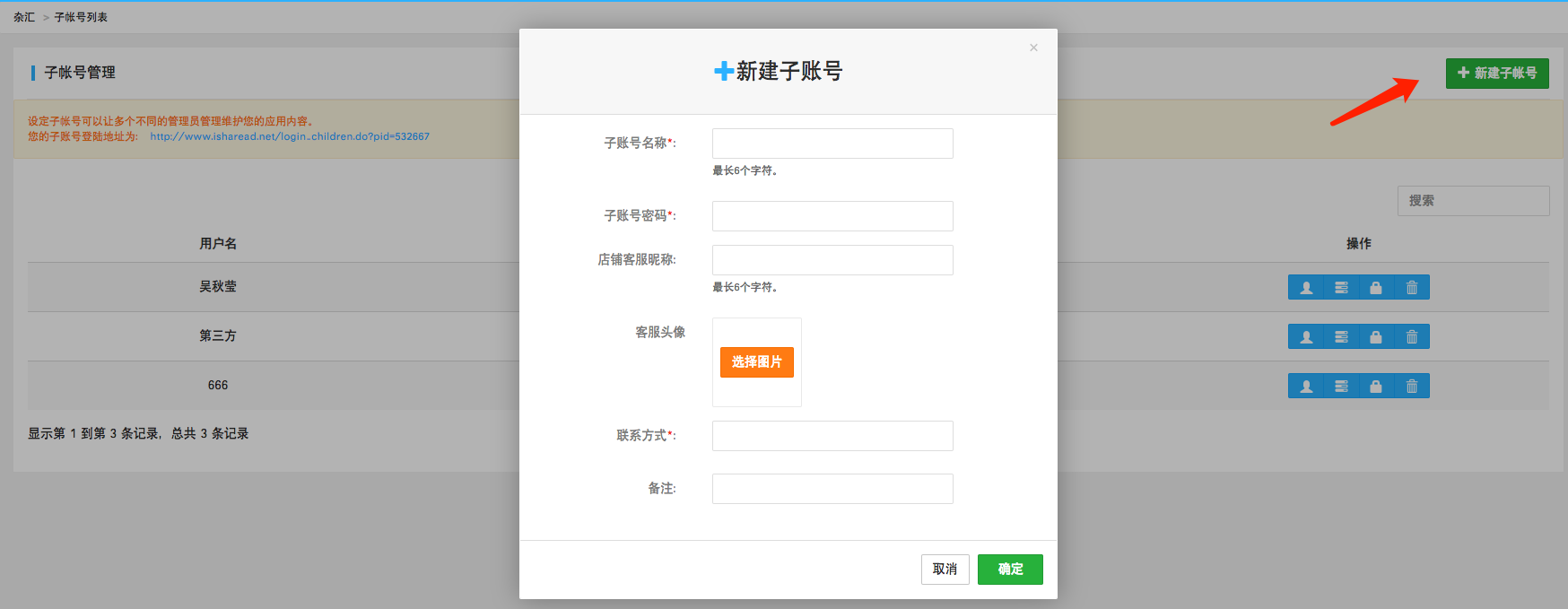
Task: Focus the 子账号密码 field
Action: pos(832,216)
